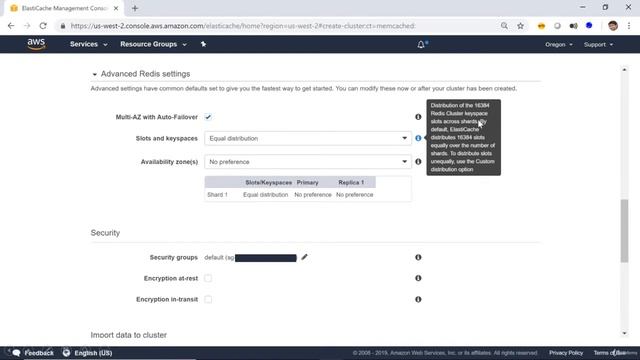Collapse the Advanced Redis settings section

coord(94,74)
